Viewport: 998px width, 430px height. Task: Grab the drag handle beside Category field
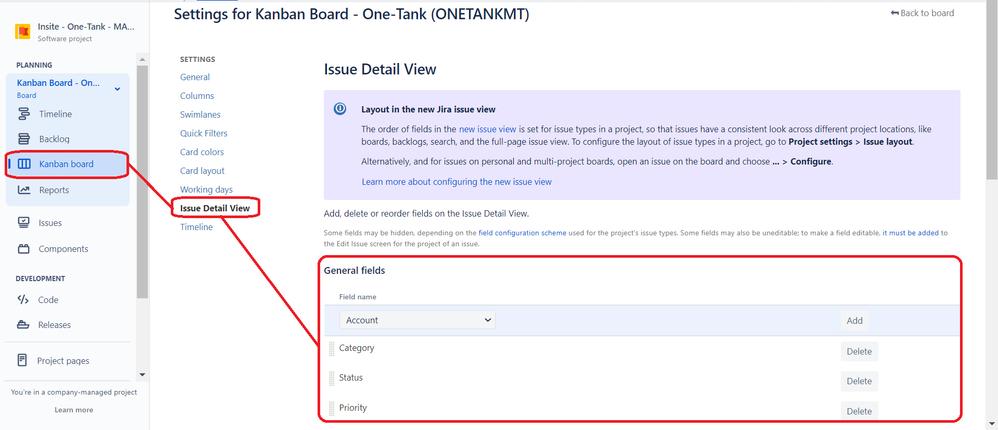pos(332,349)
